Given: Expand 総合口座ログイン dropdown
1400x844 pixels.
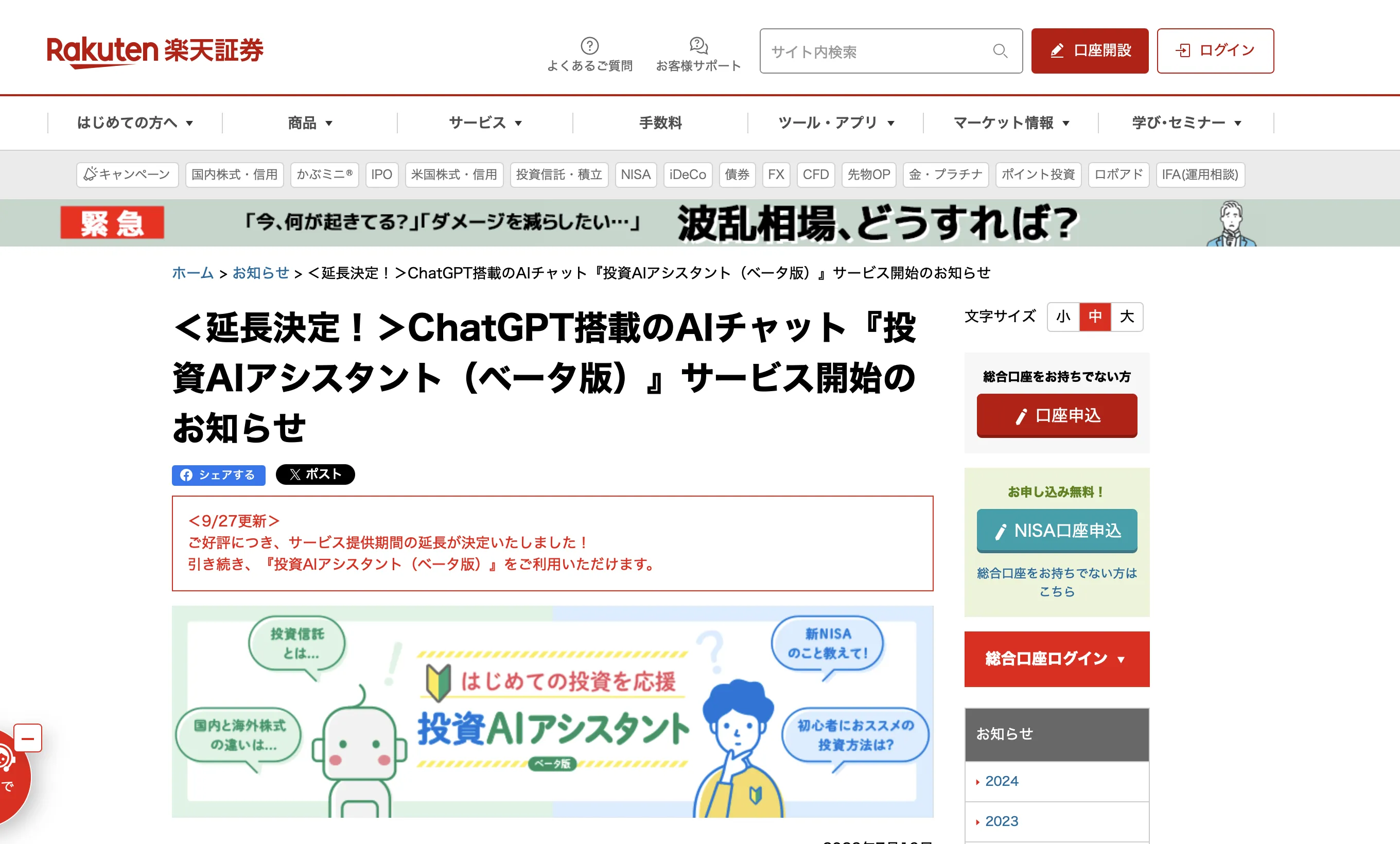Looking at the screenshot, I should (1056, 659).
